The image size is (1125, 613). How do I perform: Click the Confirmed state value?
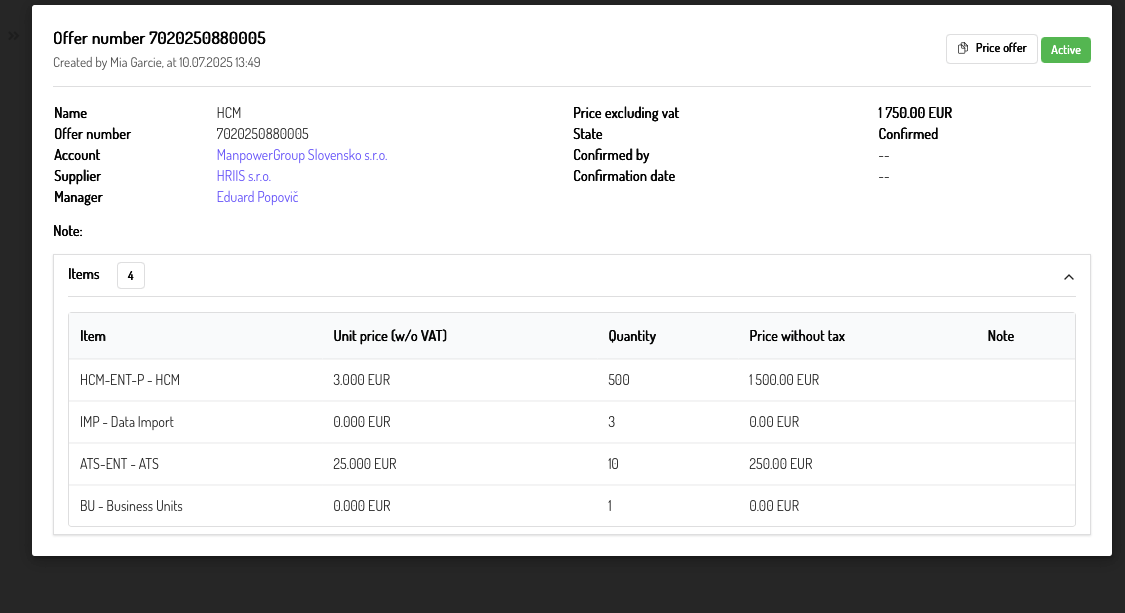[908, 134]
